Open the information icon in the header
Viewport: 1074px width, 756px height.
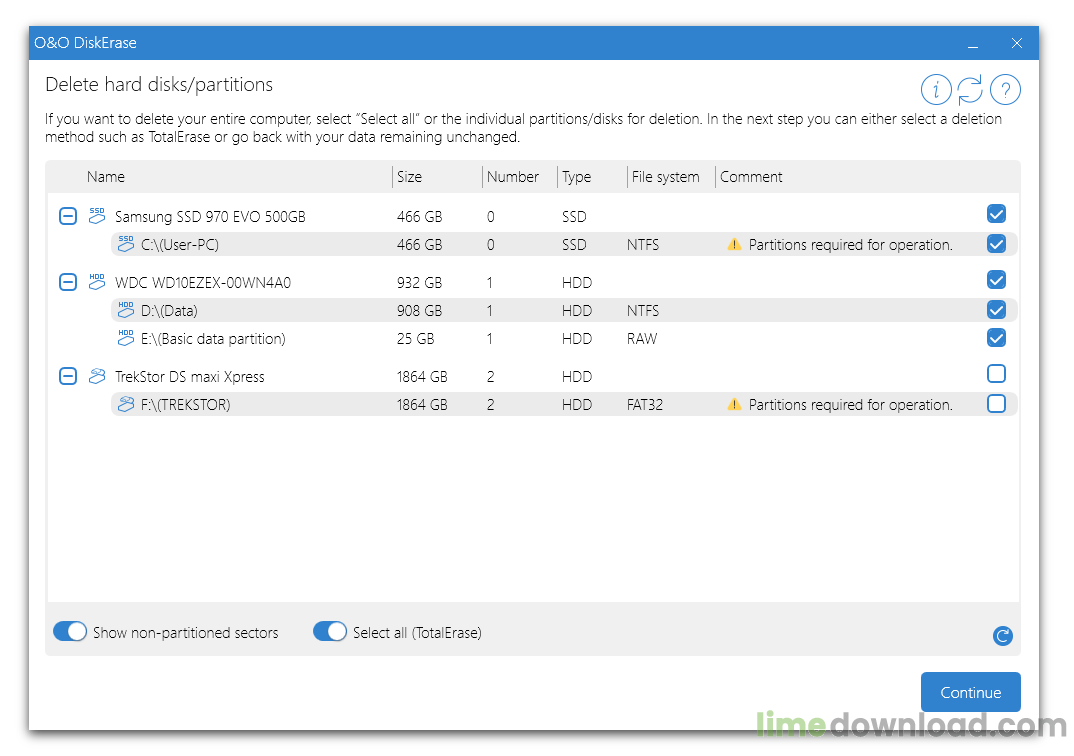[x=936, y=89]
